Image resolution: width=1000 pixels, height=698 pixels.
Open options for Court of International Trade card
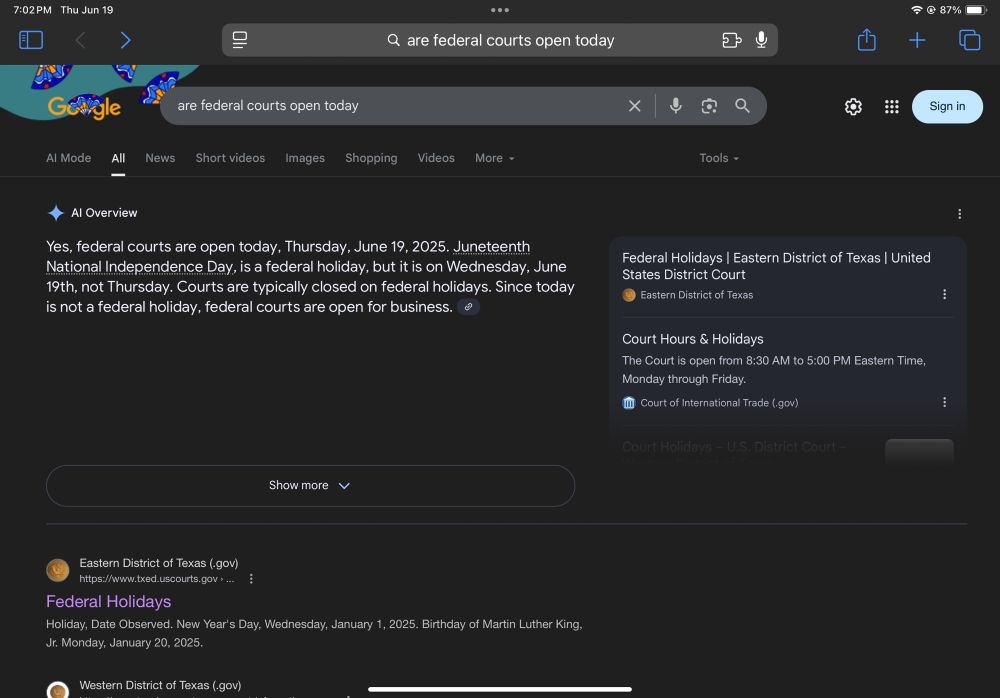[x=945, y=402]
